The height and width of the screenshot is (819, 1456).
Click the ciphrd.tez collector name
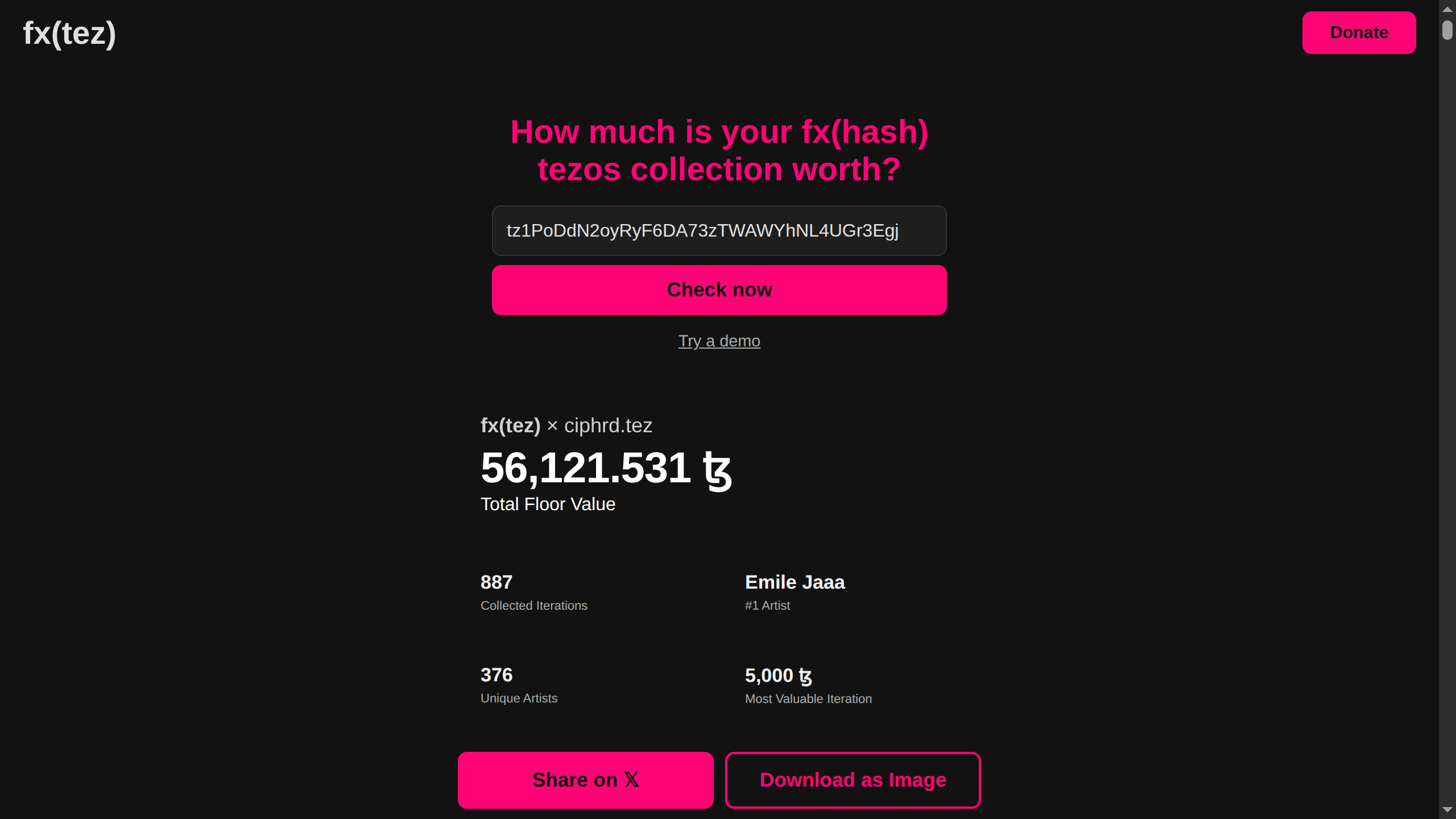click(x=608, y=425)
